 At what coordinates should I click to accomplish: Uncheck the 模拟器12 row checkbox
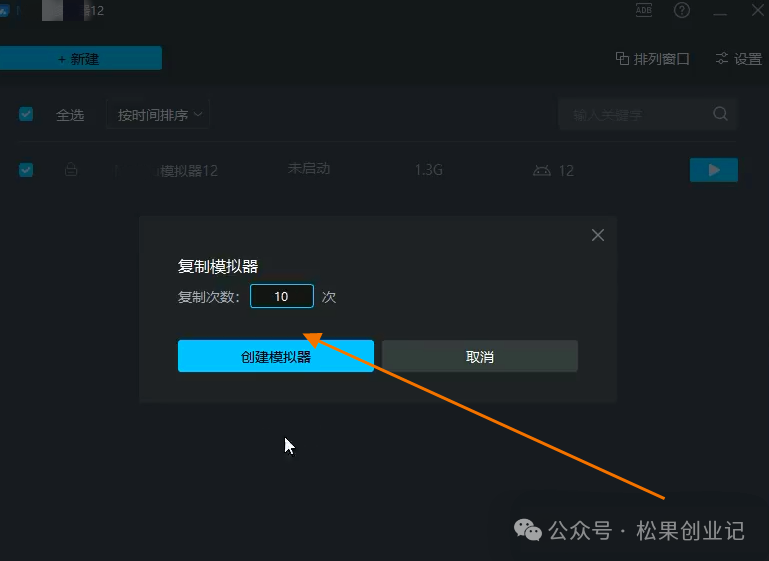click(26, 170)
